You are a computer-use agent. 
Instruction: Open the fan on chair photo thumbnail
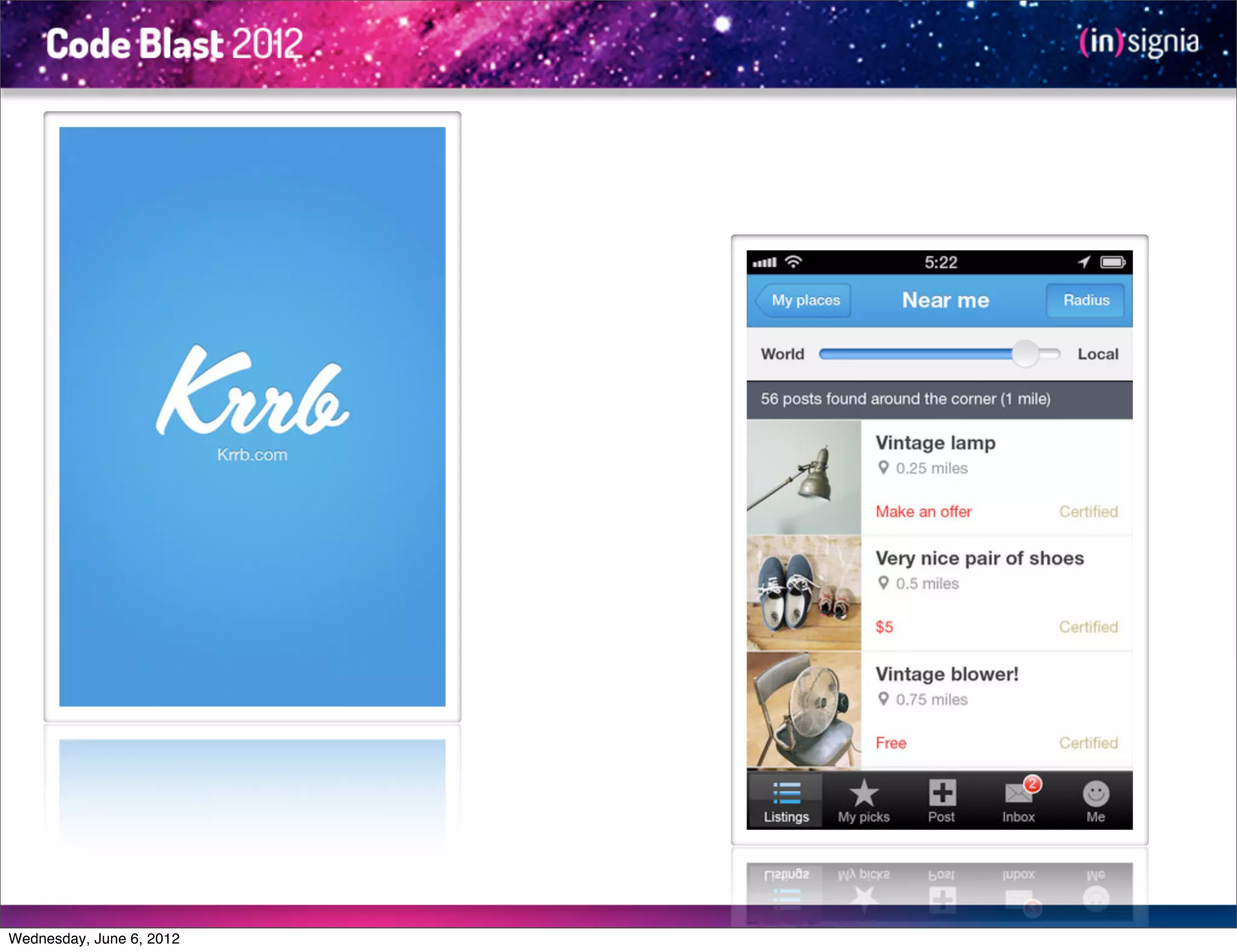(x=804, y=710)
